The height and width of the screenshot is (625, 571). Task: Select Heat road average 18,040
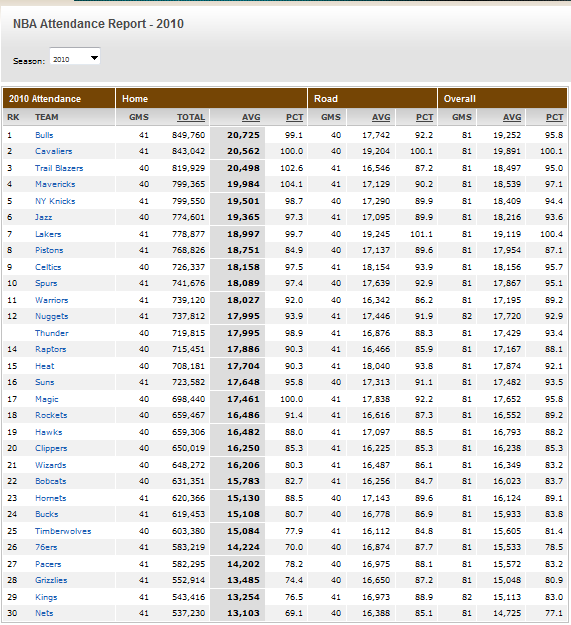(x=376, y=366)
